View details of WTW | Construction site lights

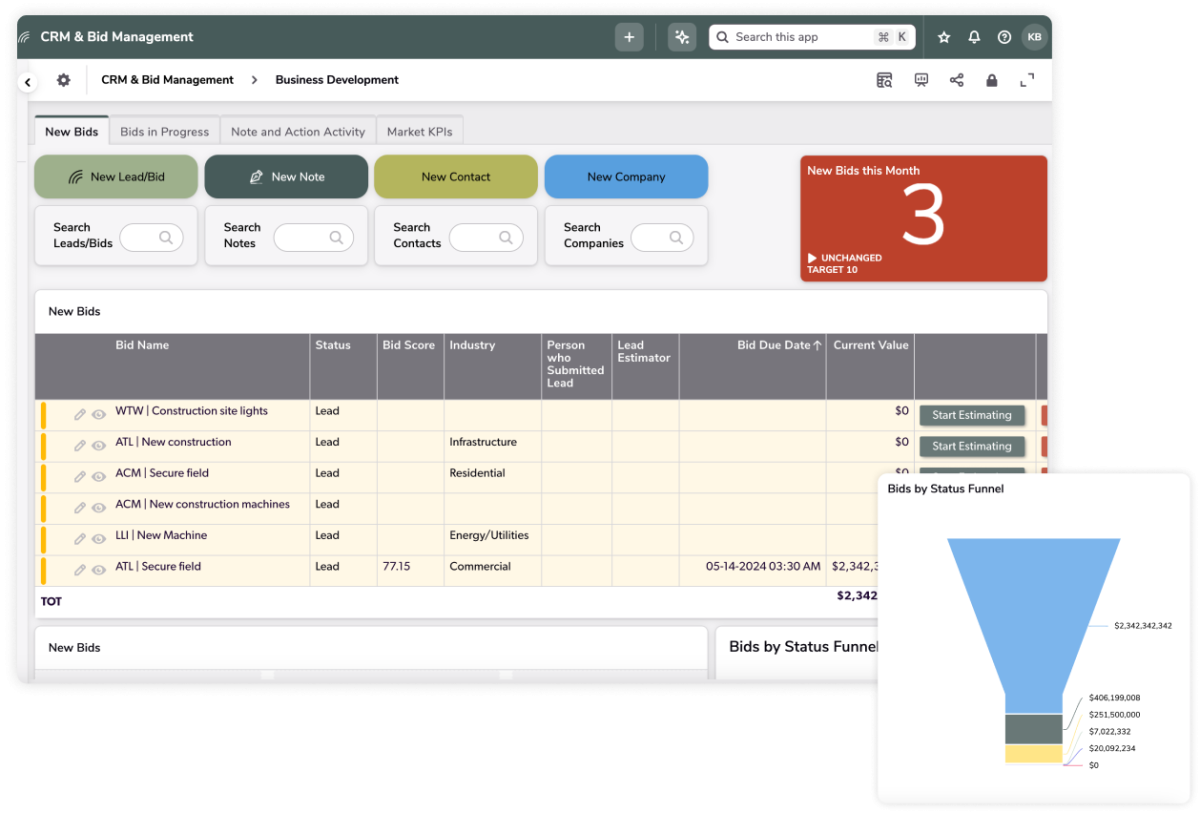click(x=99, y=411)
